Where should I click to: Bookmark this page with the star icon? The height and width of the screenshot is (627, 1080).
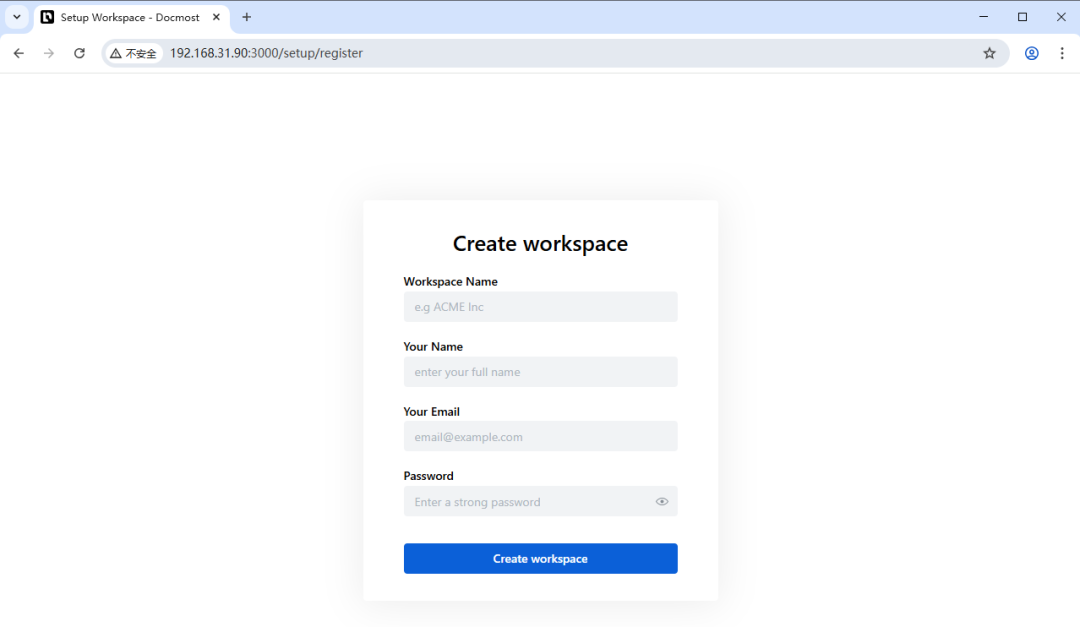[989, 53]
